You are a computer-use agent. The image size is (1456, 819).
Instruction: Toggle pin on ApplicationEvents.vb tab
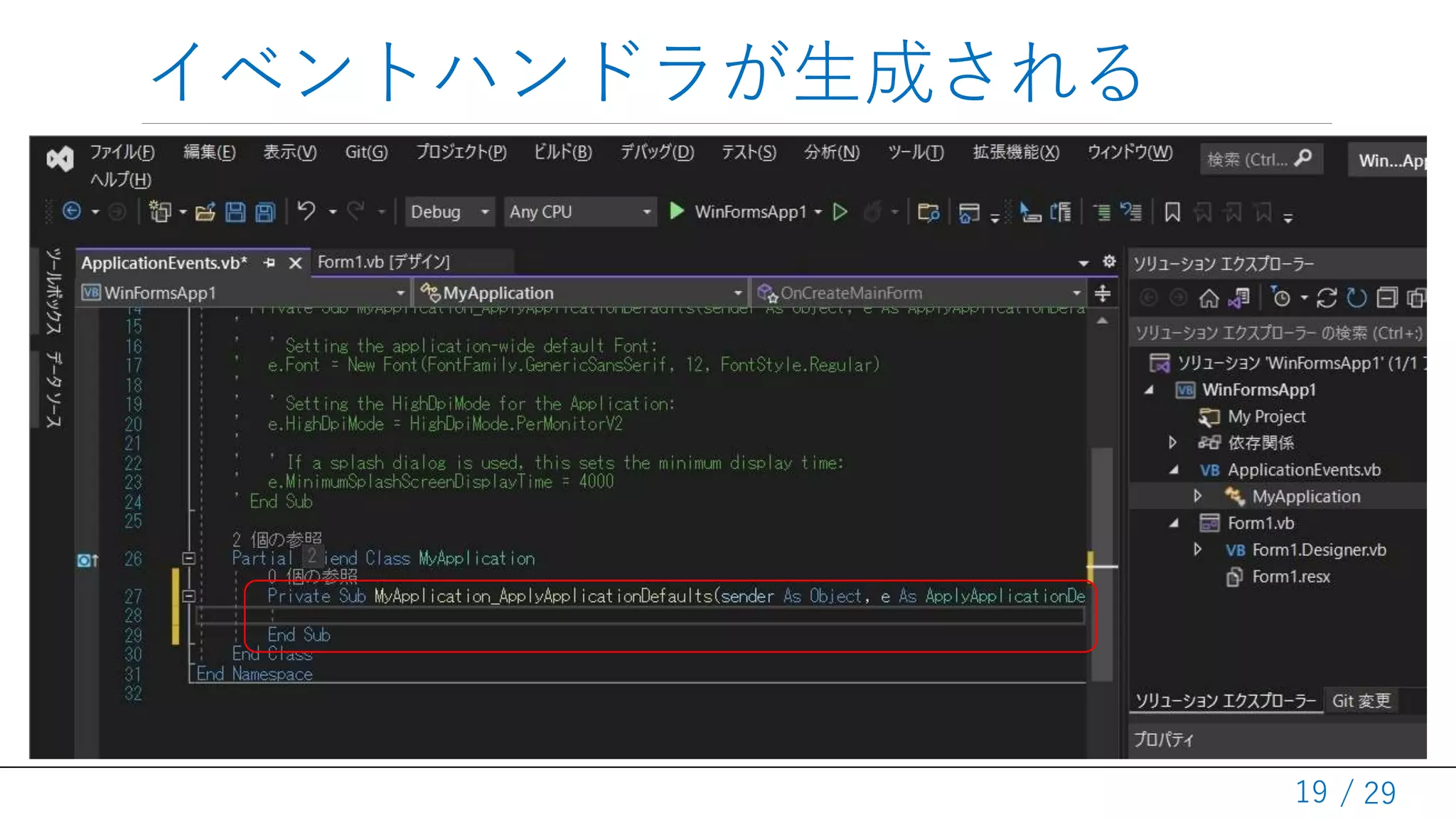269,263
